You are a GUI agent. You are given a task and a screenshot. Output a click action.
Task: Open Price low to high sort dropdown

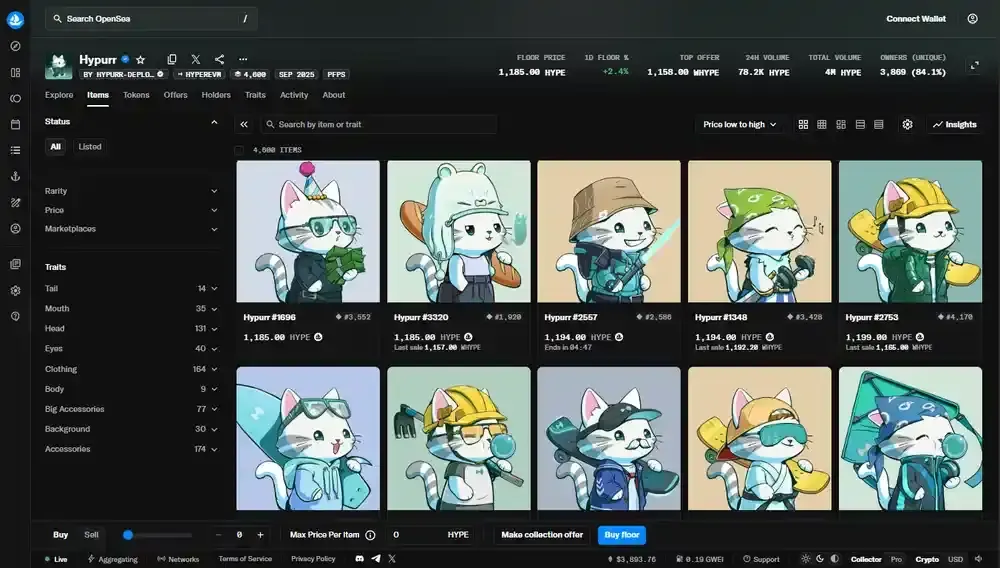click(x=740, y=124)
